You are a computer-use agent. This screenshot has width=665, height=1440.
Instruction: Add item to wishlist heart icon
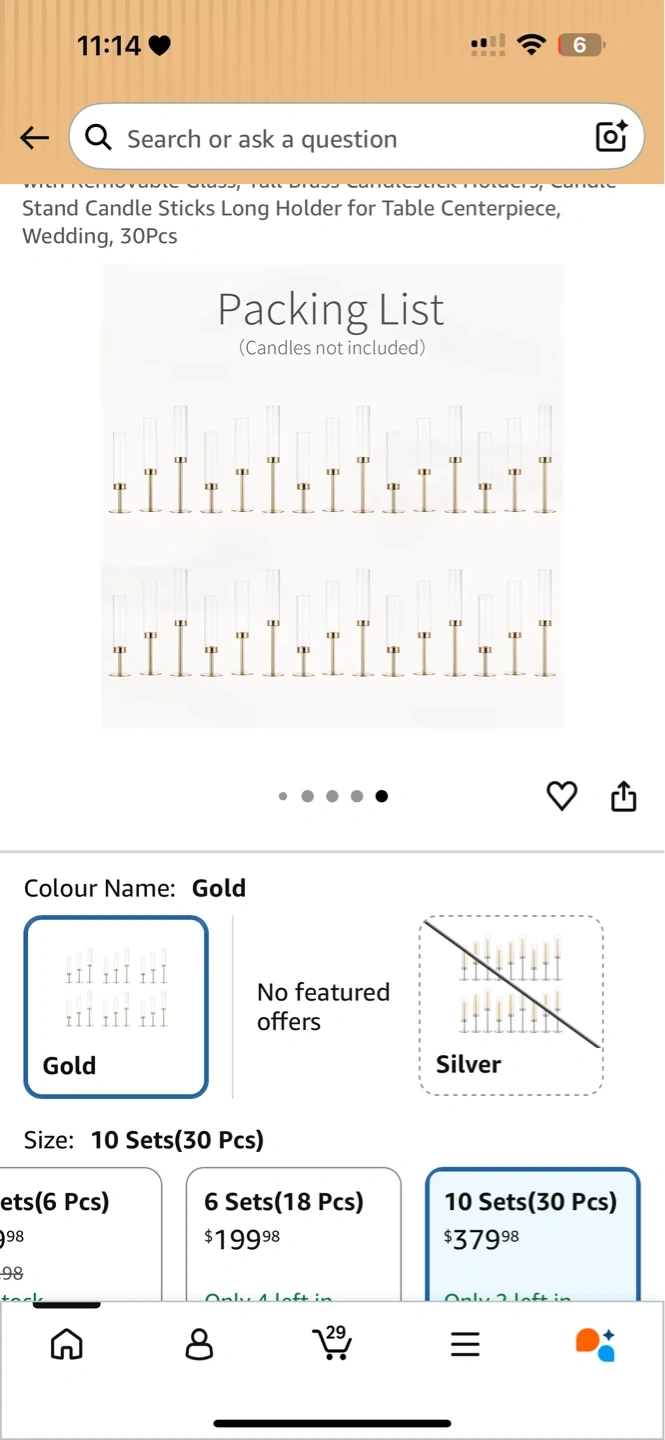[x=562, y=796]
